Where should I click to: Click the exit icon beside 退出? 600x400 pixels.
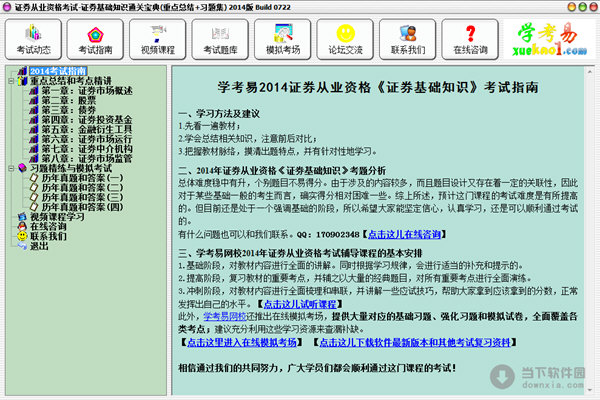(x=23, y=246)
